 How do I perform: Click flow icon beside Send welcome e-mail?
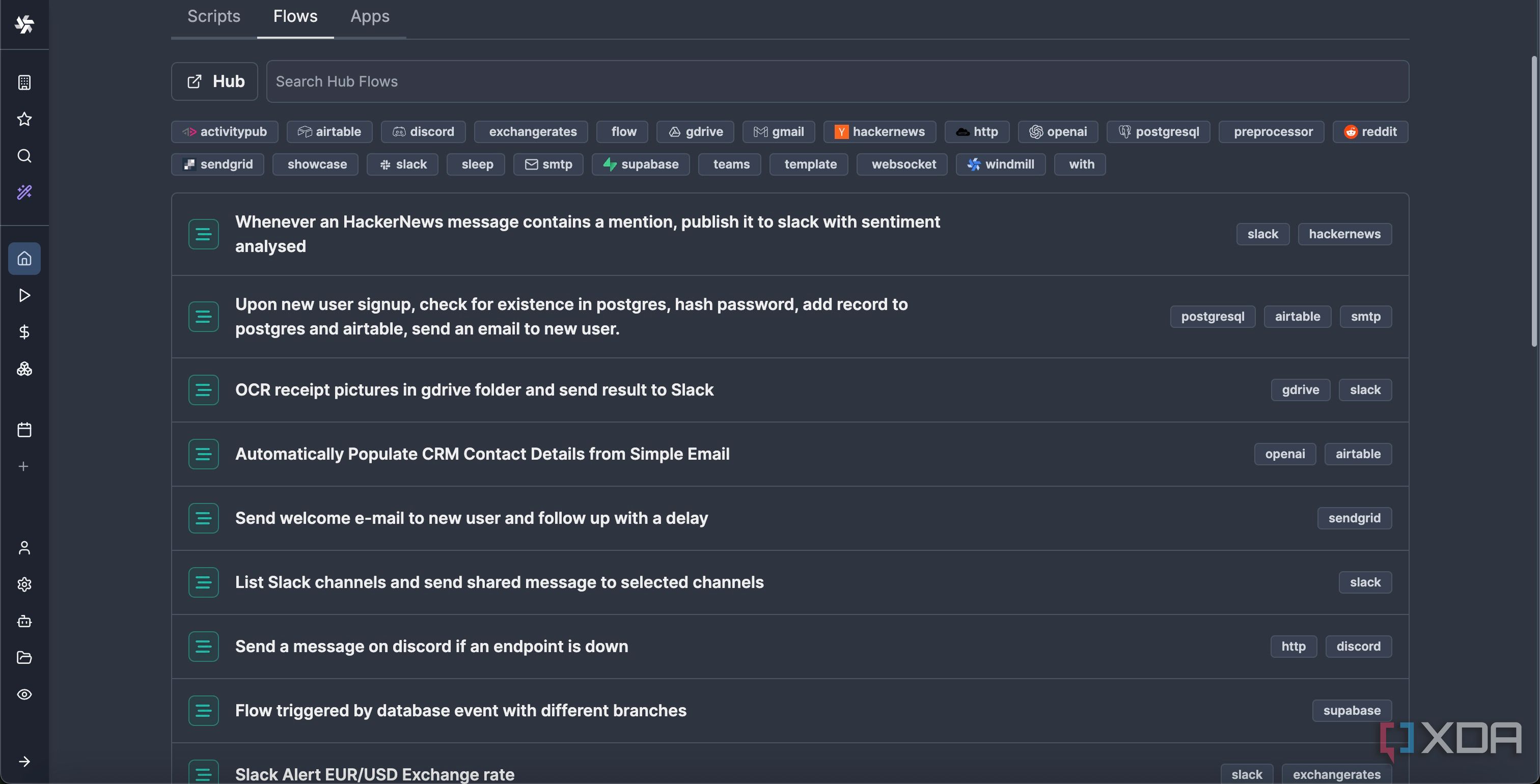[x=203, y=518]
